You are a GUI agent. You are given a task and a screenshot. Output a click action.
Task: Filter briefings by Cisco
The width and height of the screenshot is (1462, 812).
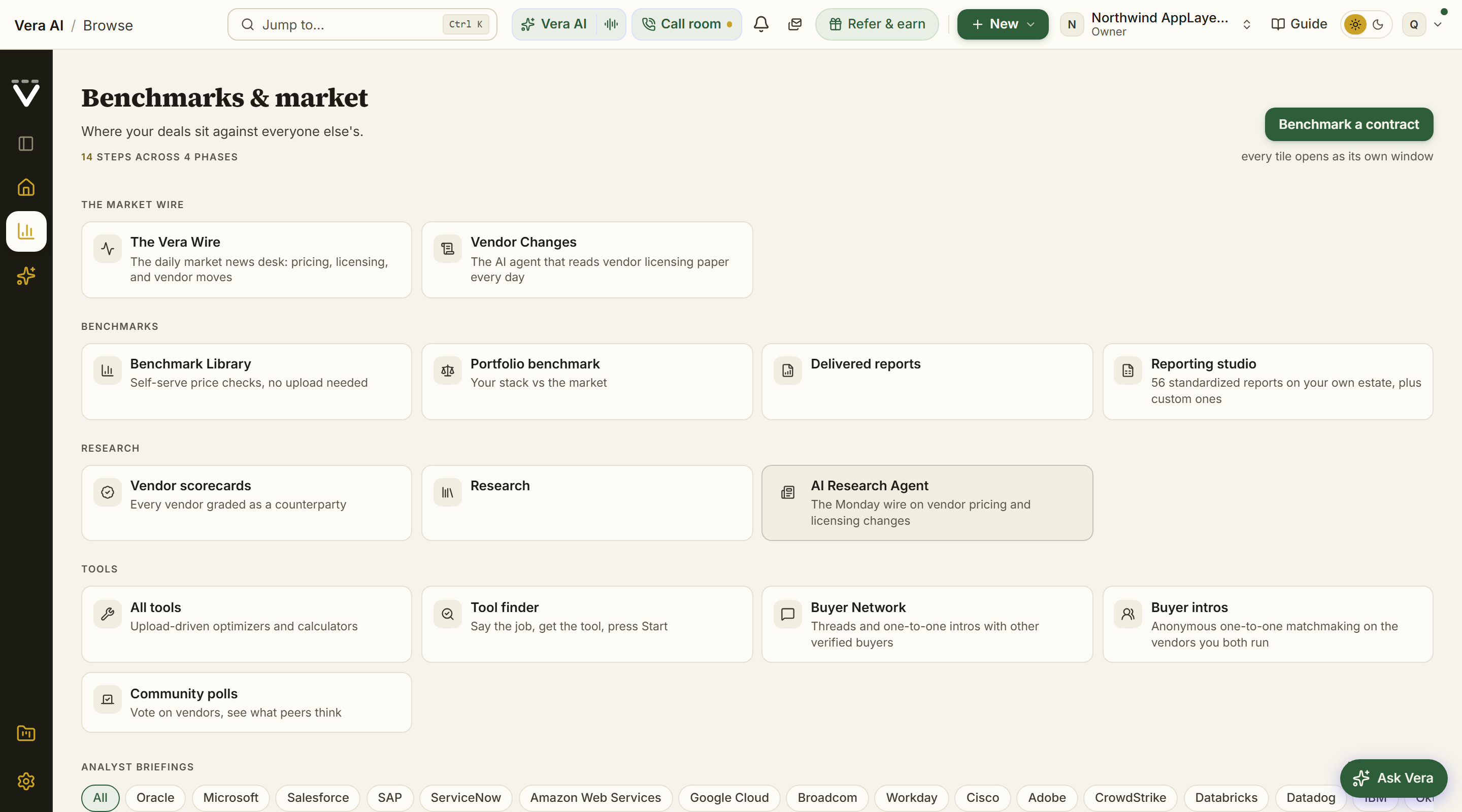coord(982,797)
